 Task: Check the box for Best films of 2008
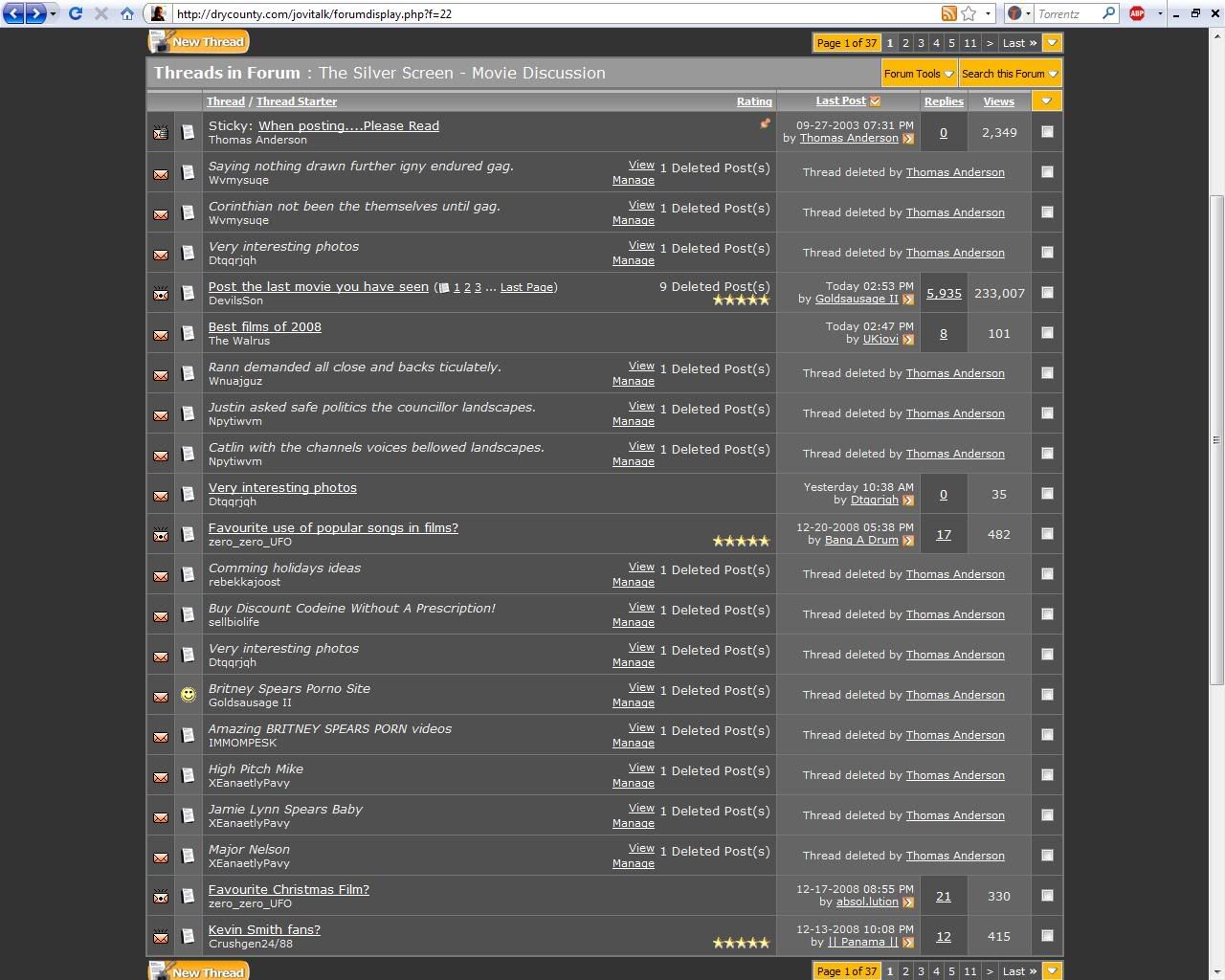[1047, 333]
